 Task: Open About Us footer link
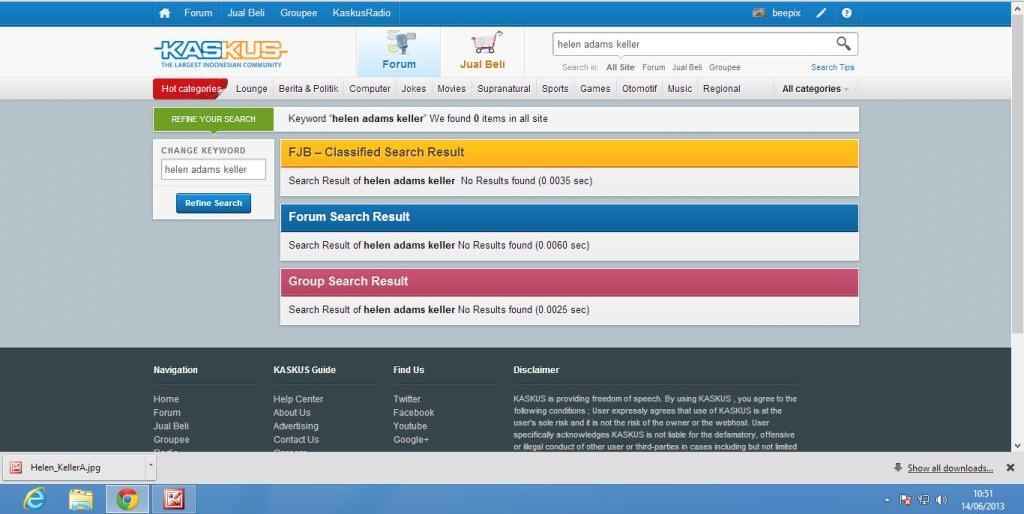coord(292,413)
